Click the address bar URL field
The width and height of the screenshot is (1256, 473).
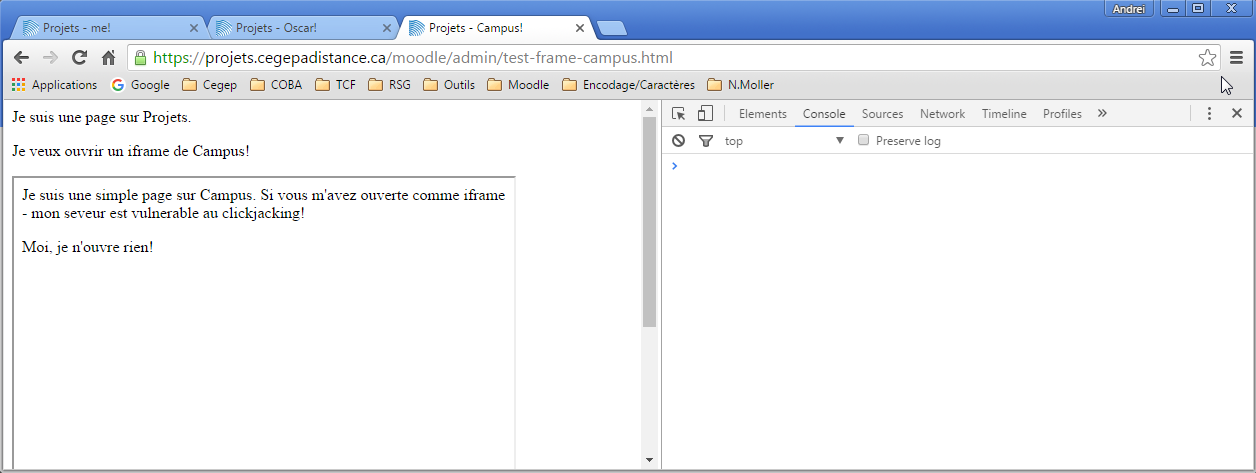point(660,58)
